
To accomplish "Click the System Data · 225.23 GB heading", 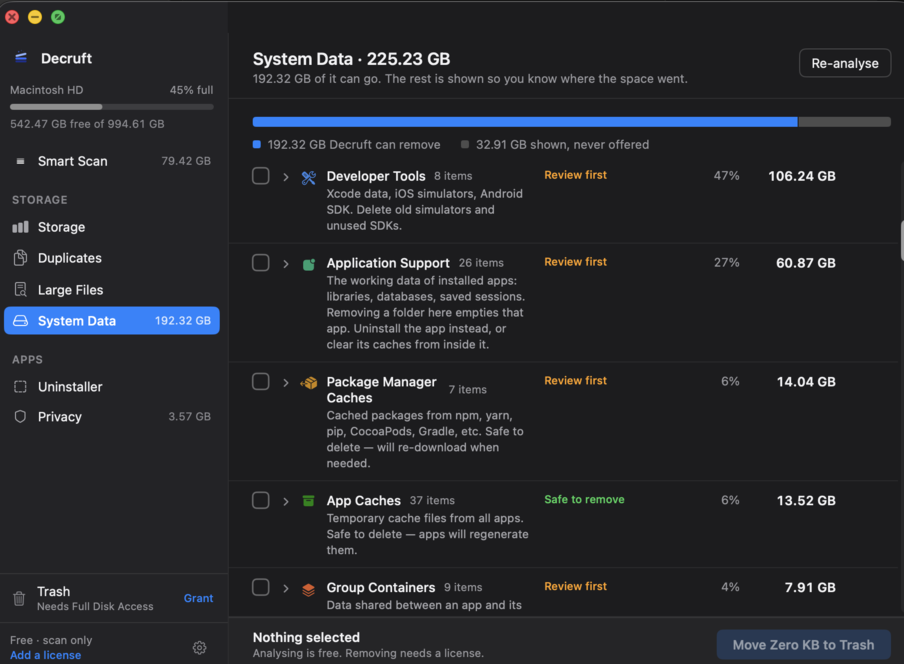I will 351,59.
